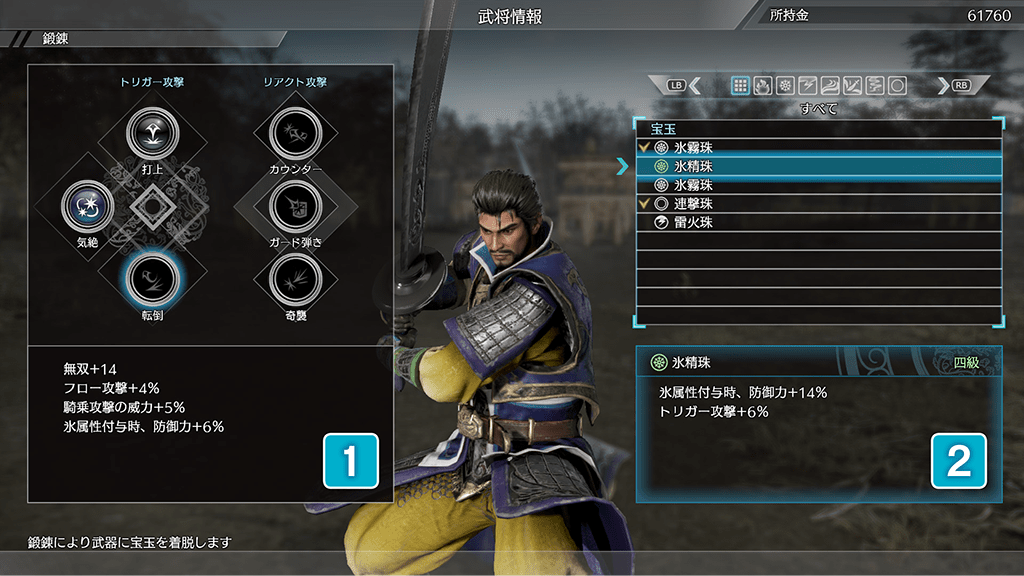The height and width of the screenshot is (576, 1024).
Task: Select the カウンター react attack slot
Action: pyautogui.click(x=295, y=134)
